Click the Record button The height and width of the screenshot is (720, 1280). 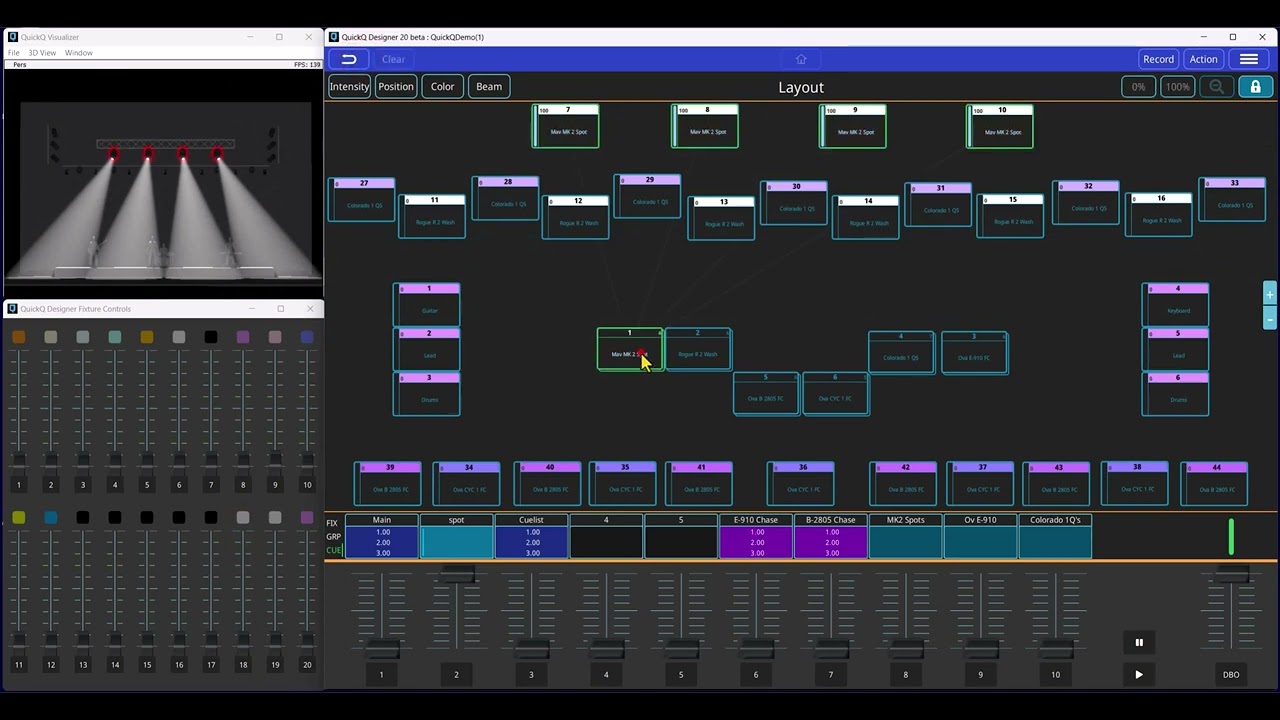1159,59
